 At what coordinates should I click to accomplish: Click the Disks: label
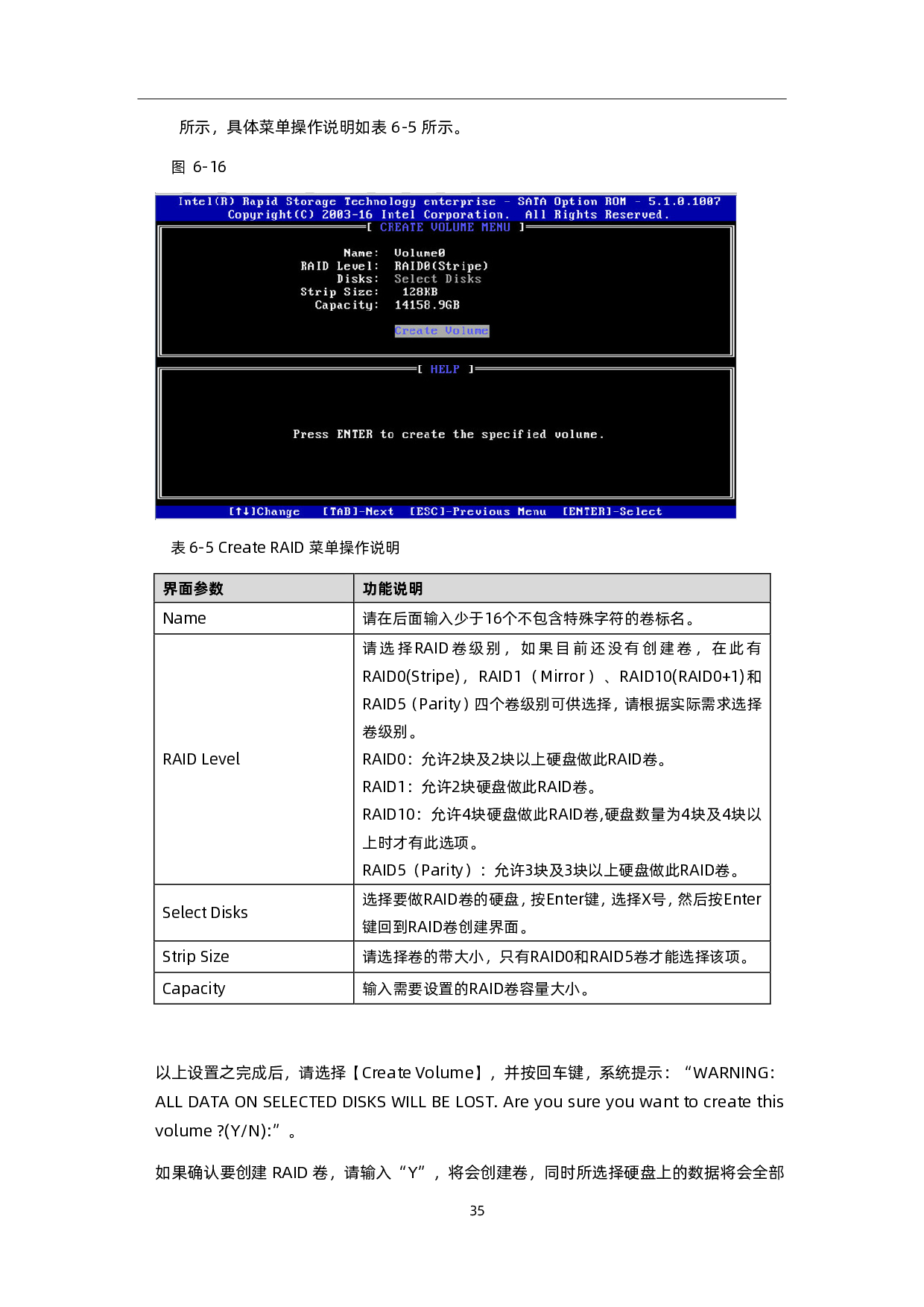click(x=358, y=279)
